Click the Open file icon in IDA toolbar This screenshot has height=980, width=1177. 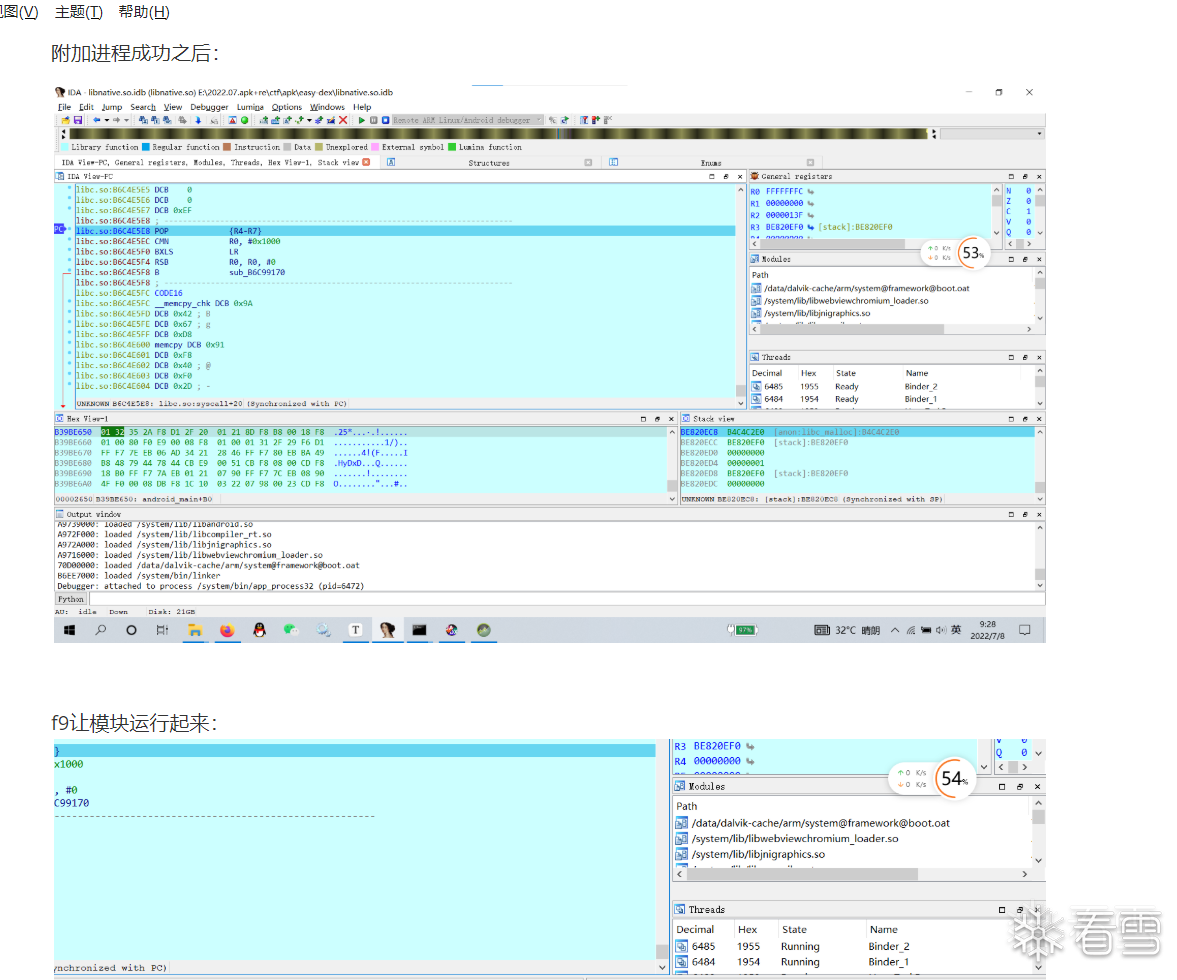click(x=65, y=120)
